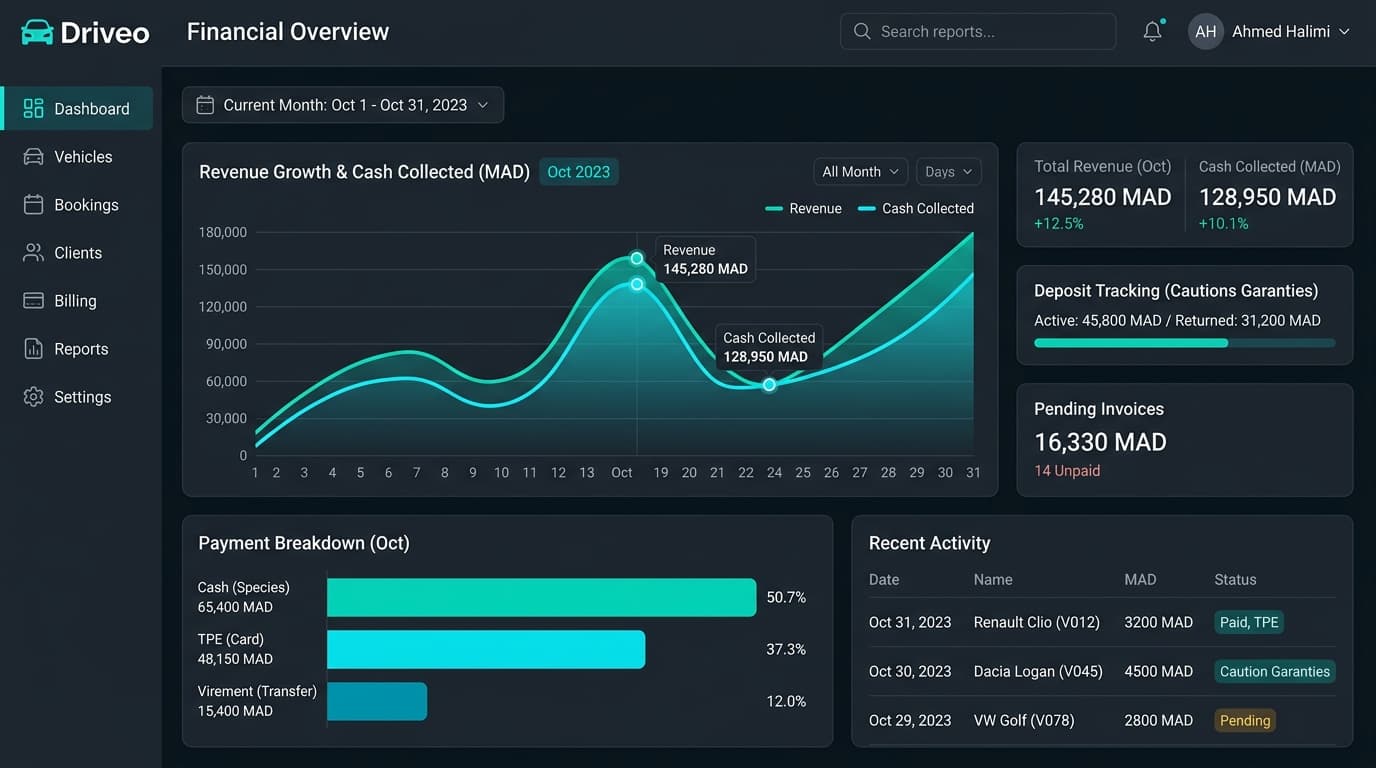Open the Billing page
1376x768 pixels.
78,300
